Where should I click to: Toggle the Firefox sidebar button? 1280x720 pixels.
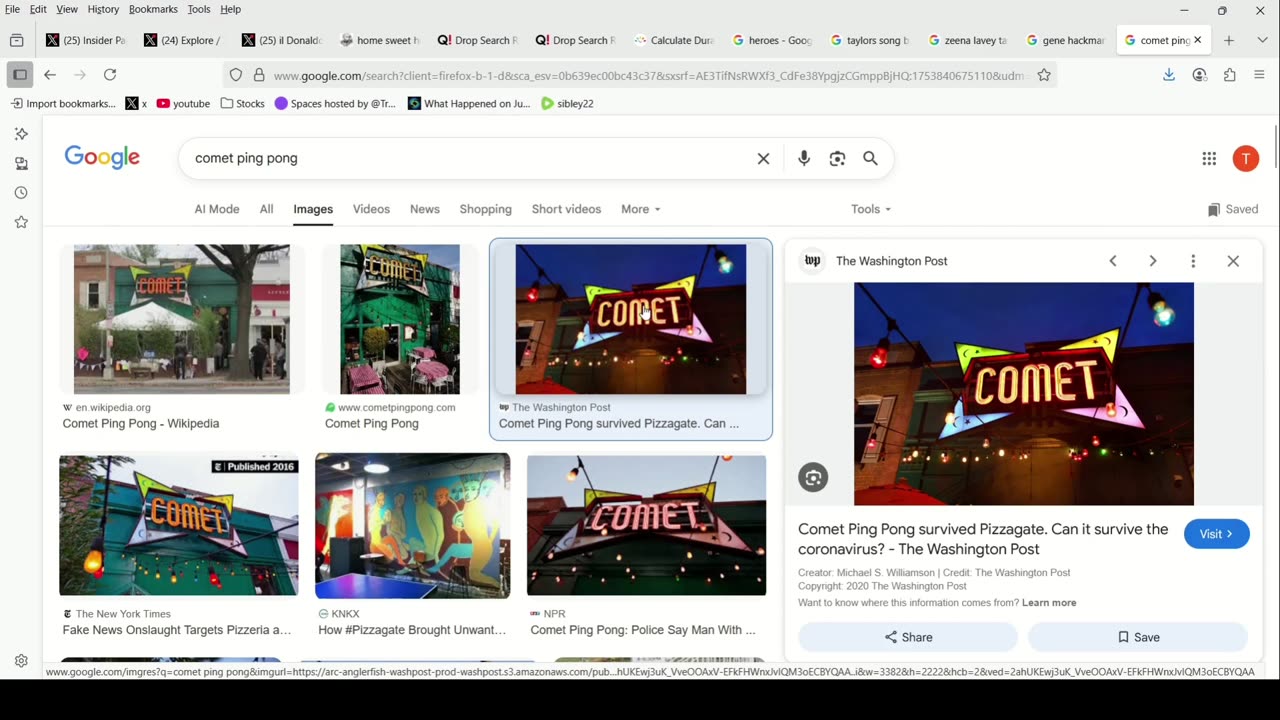pyautogui.click(x=20, y=75)
